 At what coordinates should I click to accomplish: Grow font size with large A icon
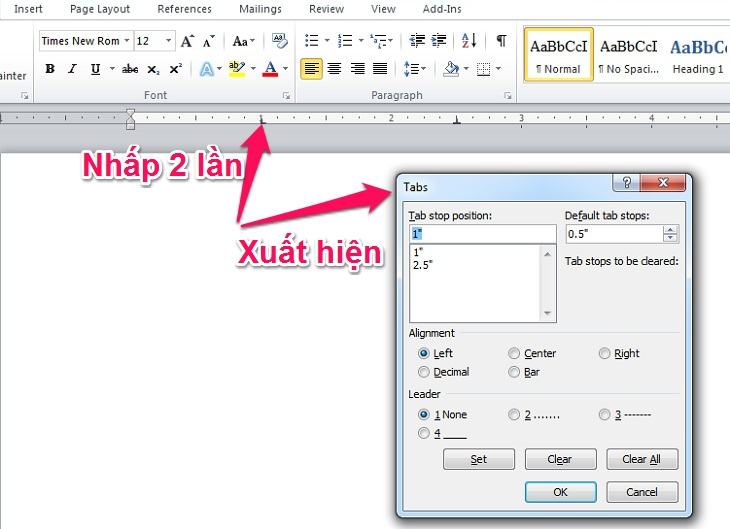[187, 41]
